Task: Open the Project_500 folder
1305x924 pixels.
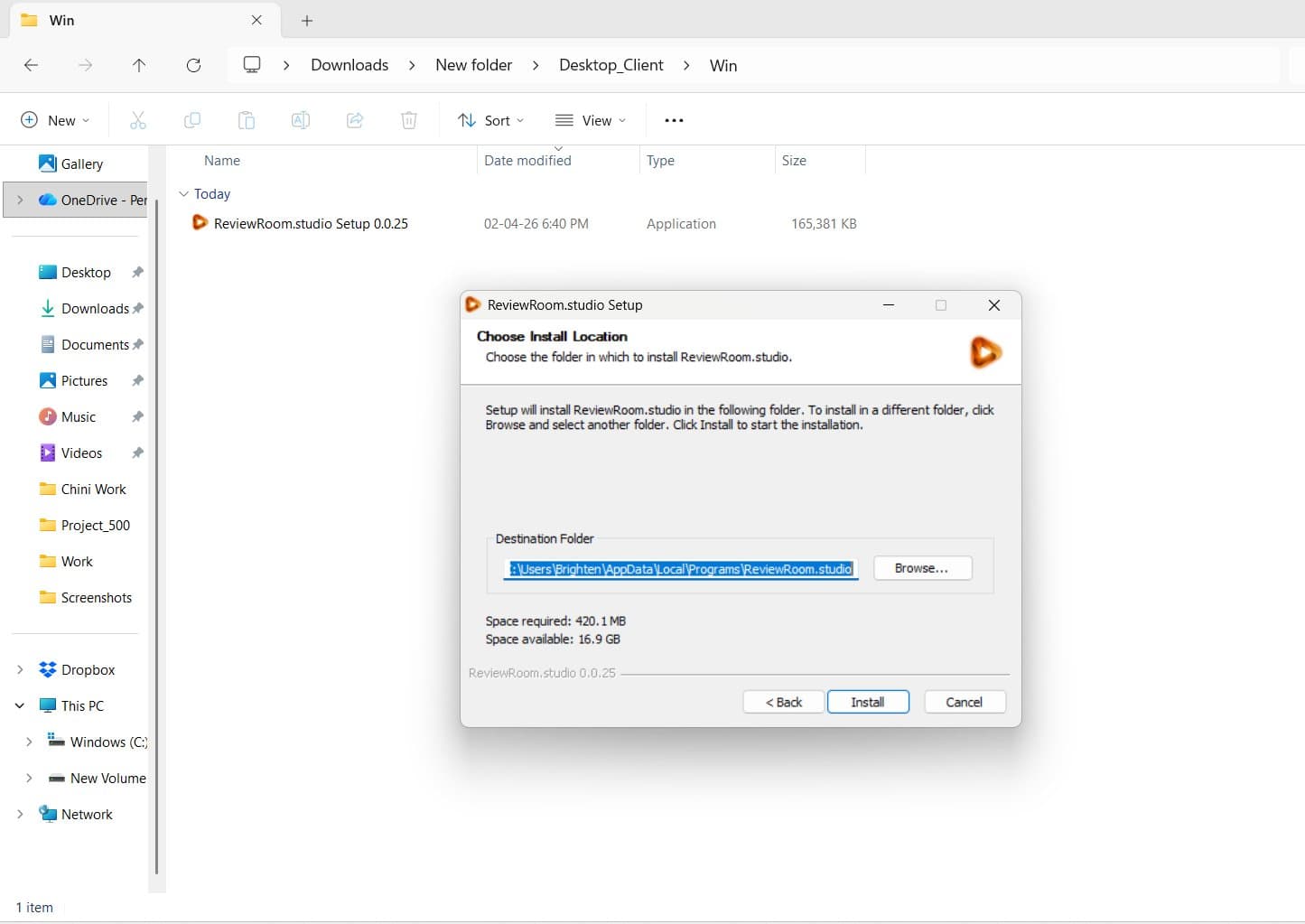Action: 85,525
